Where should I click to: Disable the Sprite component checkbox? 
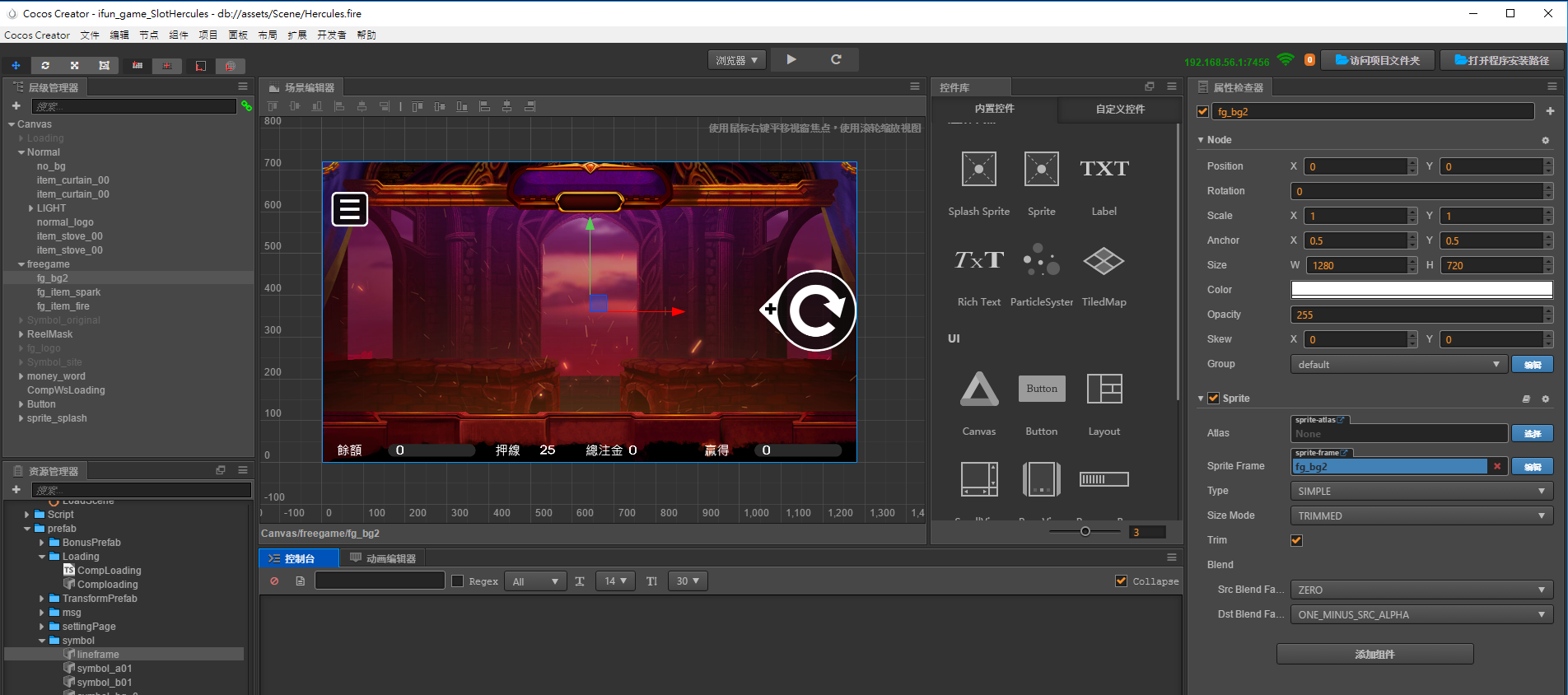tap(1213, 399)
